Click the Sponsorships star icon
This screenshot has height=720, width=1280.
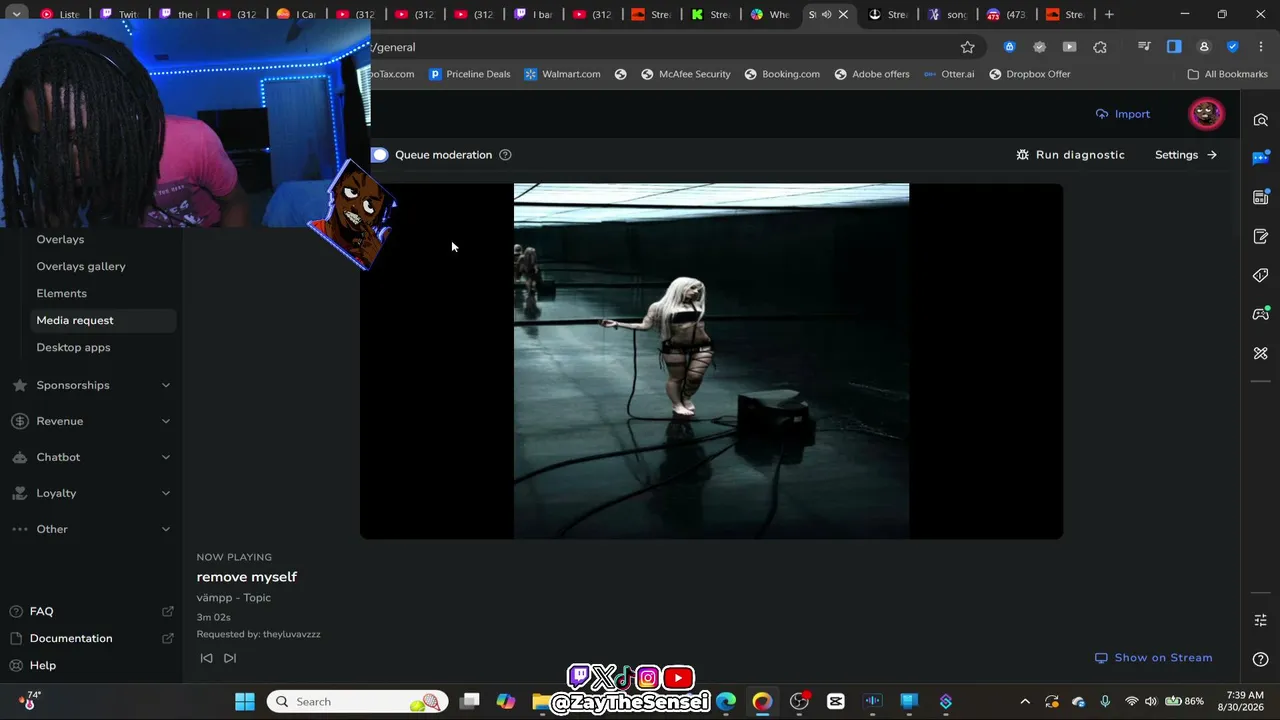[19, 385]
